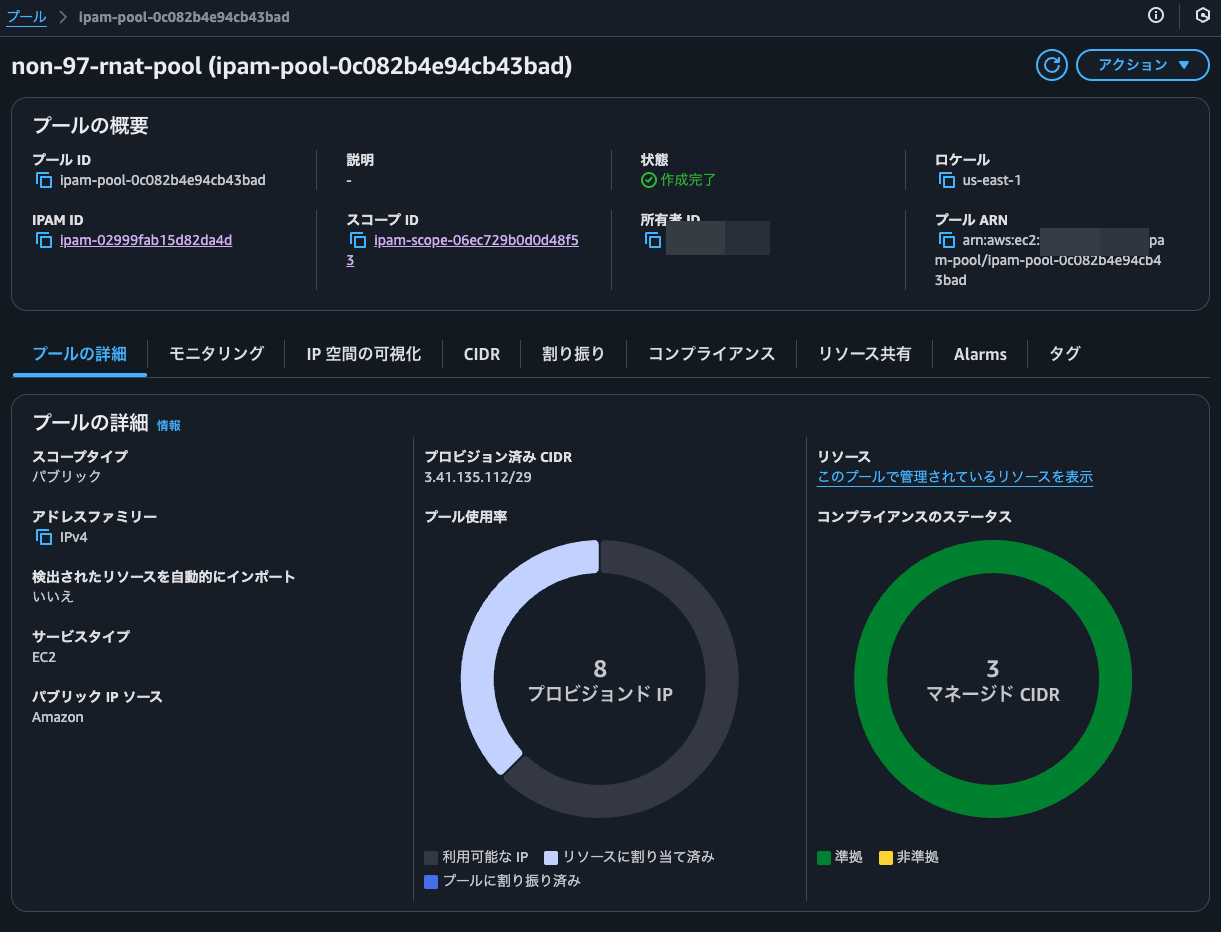Open the アクション dropdown menu
Image resolution: width=1221 pixels, height=932 pixels.
point(1142,64)
